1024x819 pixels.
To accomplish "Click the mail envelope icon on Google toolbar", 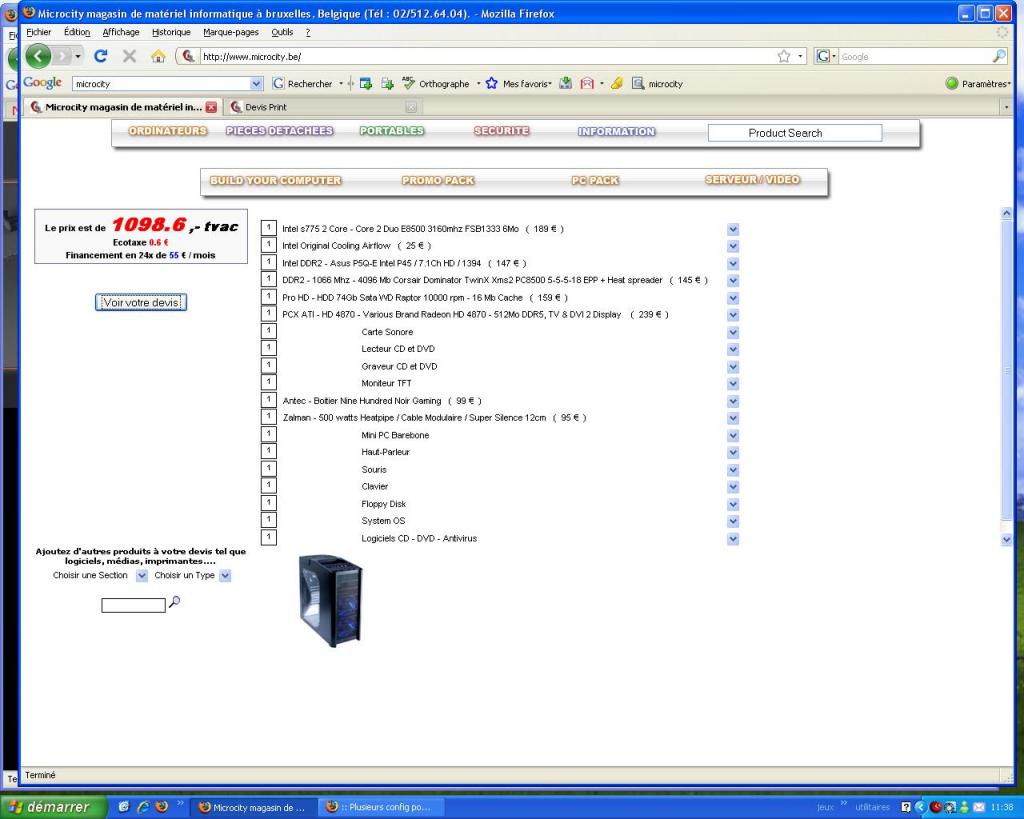I will (587, 84).
